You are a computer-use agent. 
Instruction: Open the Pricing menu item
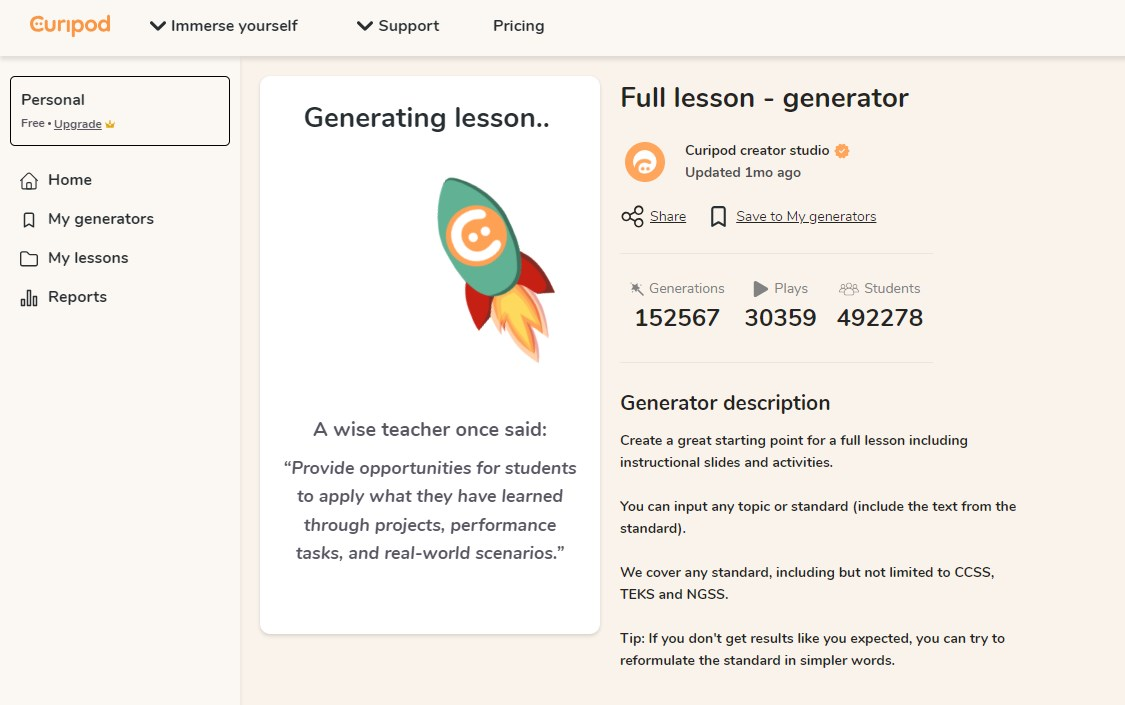click(519, 26)
